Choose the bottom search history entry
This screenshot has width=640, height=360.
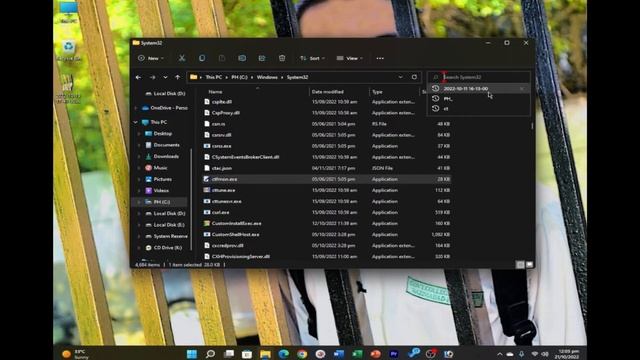(478, 109)
